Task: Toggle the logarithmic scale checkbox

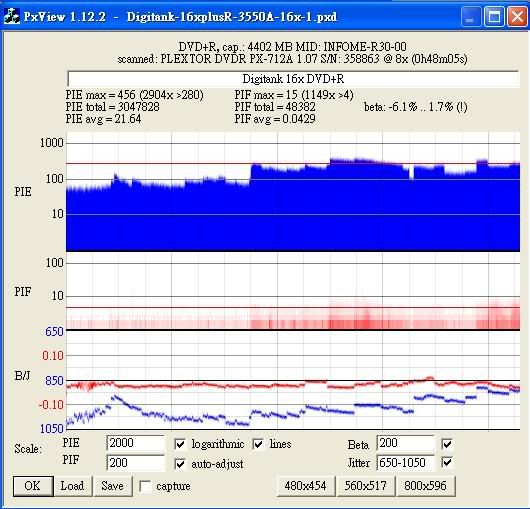Action: point(180,444)
